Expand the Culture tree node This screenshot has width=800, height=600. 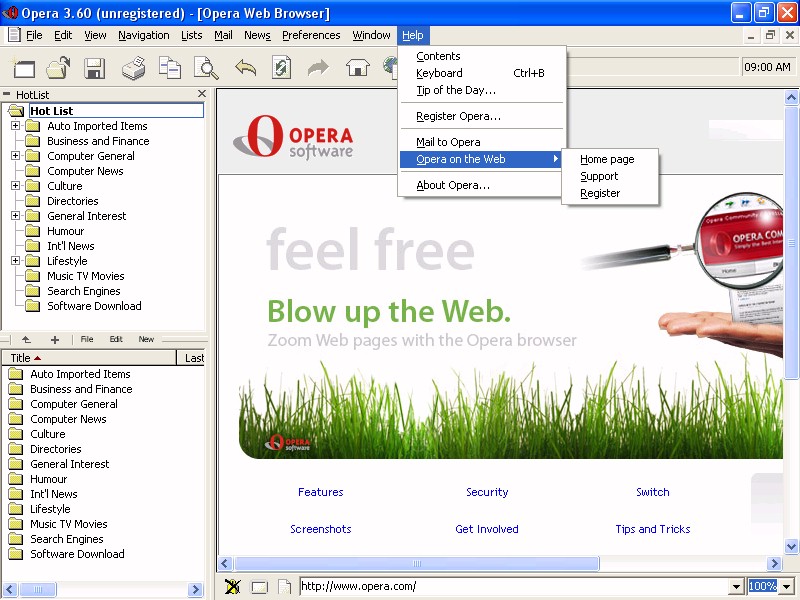16,186
